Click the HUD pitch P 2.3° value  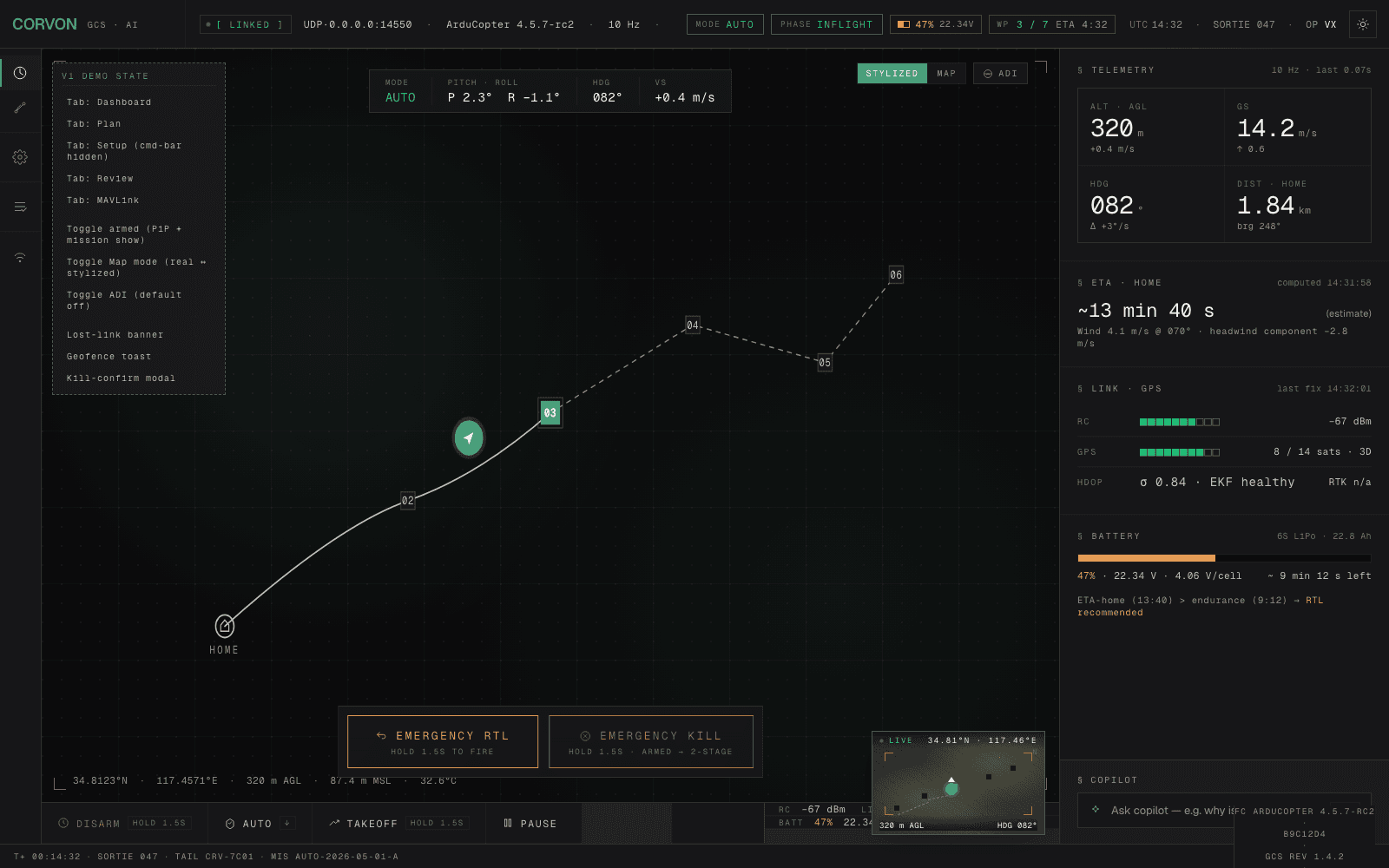[x=470, y=97]
